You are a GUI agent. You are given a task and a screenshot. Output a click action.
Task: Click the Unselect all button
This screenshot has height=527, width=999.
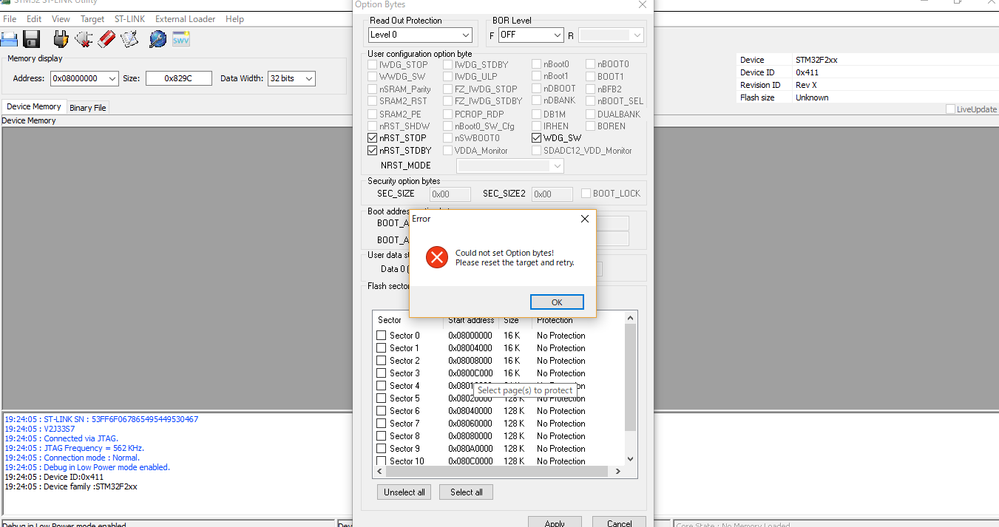[x=404, y=492]
